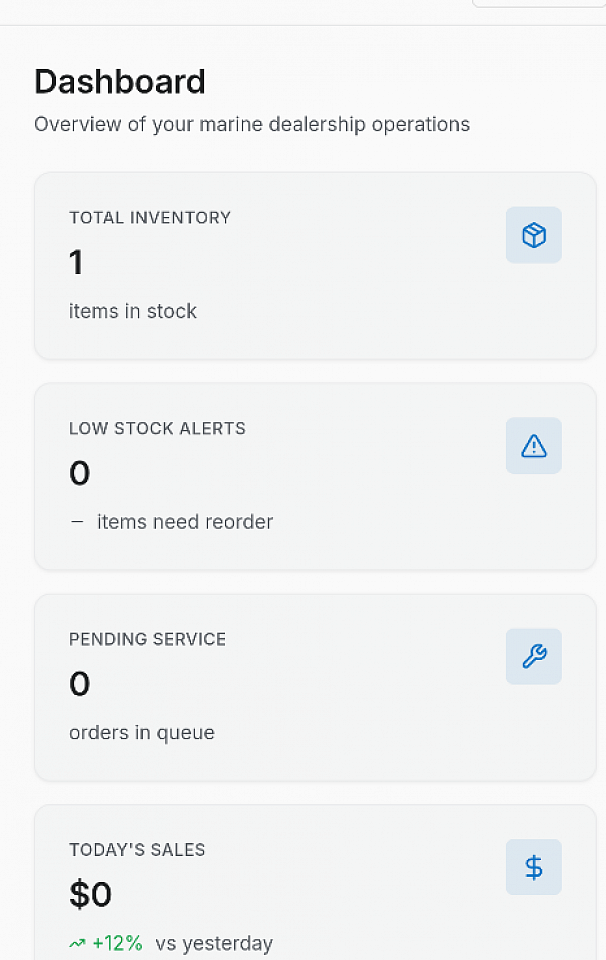Screen dimensions: 606x960
Task: Click the $0 sales amount
Action: [90, 894]
